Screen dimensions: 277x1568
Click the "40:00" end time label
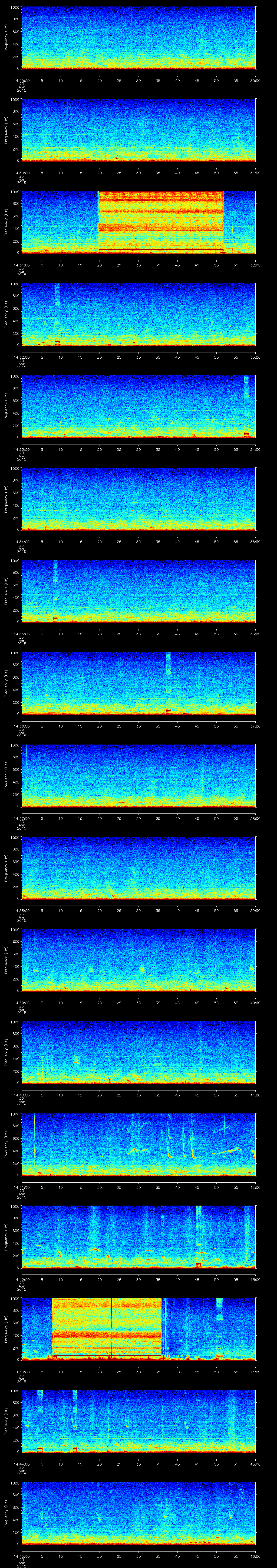[x=256, y=1003]
